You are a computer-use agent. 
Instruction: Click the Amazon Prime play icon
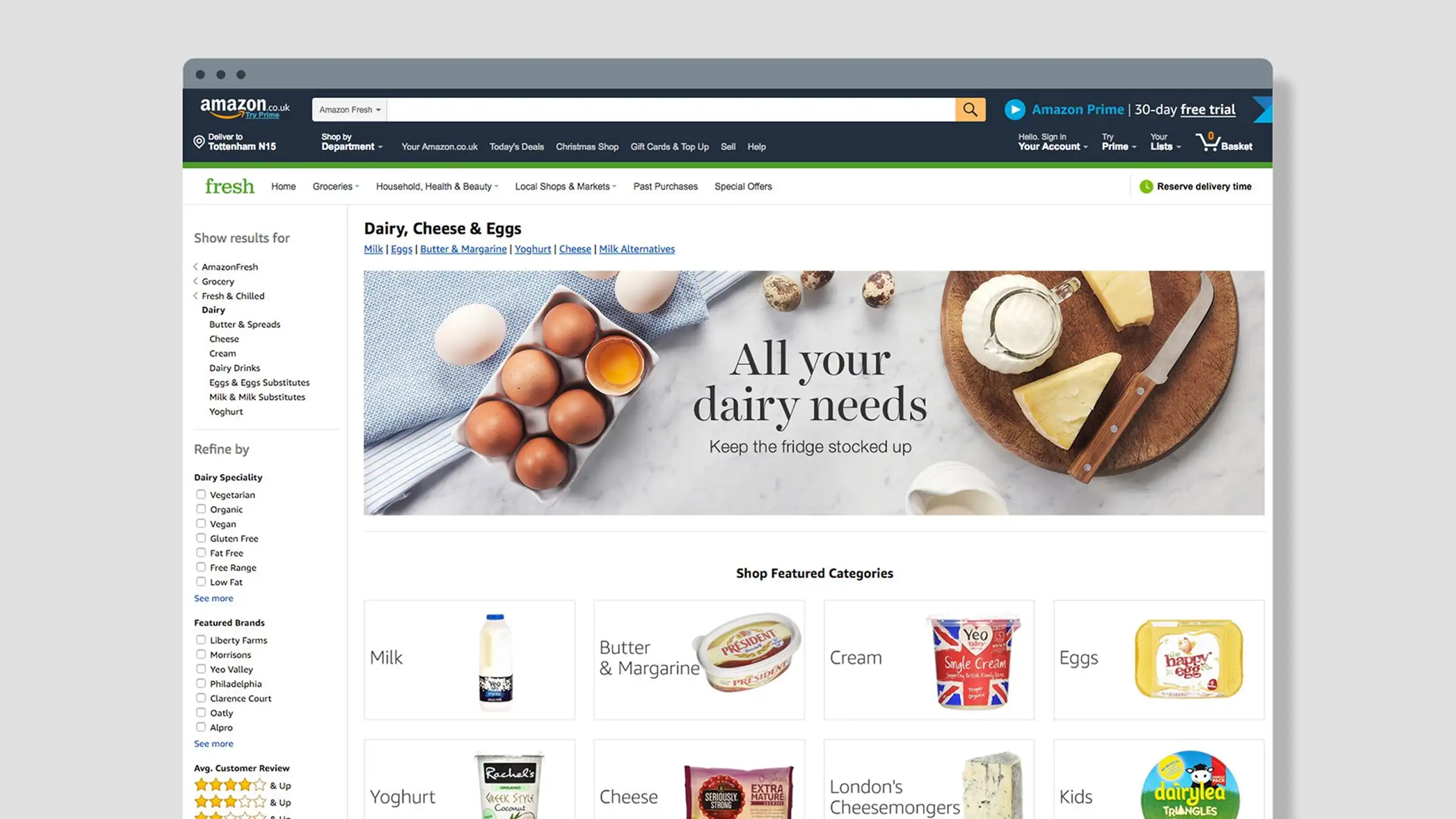(x=1014, y=109)
